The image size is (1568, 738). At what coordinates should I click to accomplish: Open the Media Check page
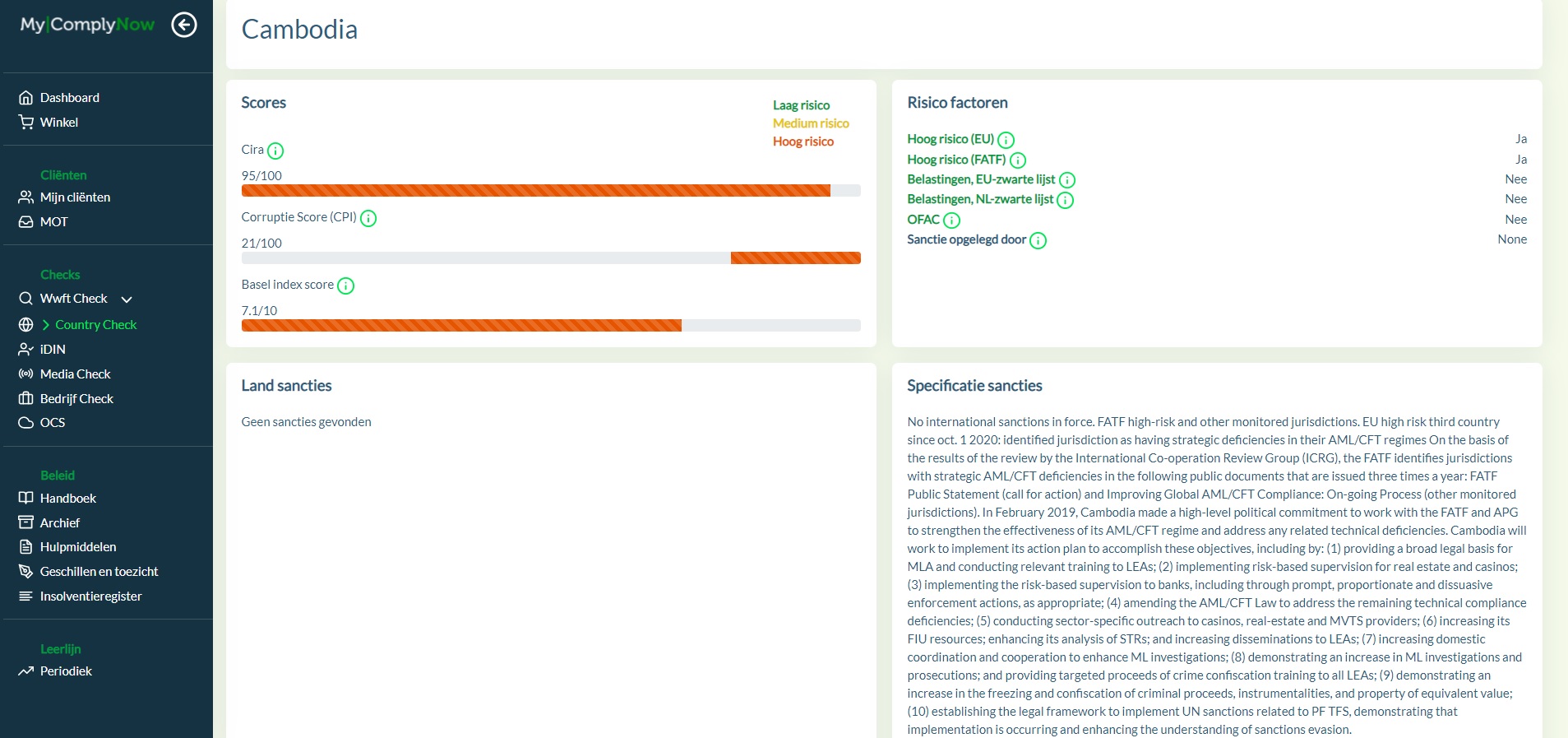click(x=75, y=374)
